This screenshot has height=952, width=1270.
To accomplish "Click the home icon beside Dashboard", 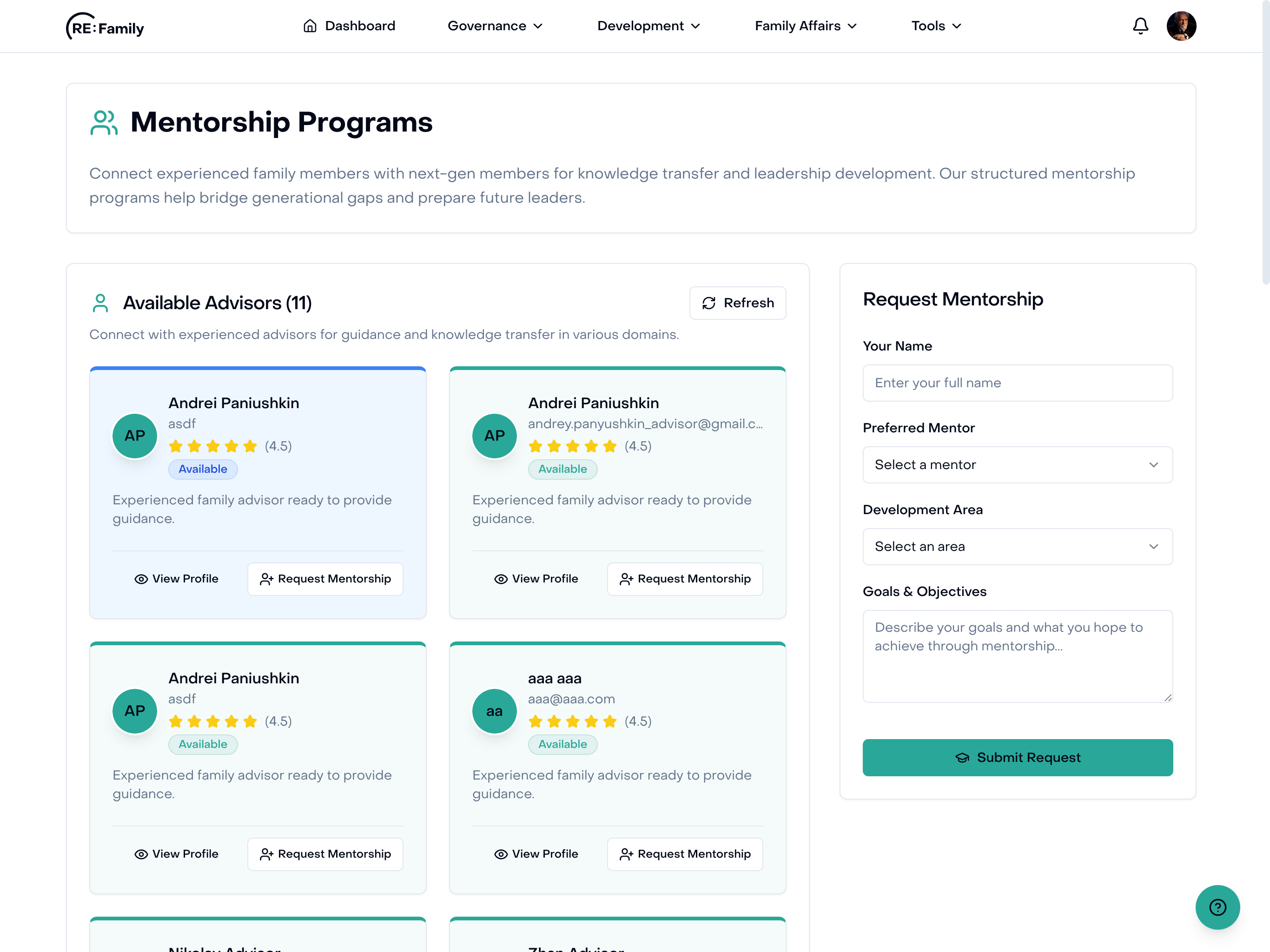I will click(310, 26).
